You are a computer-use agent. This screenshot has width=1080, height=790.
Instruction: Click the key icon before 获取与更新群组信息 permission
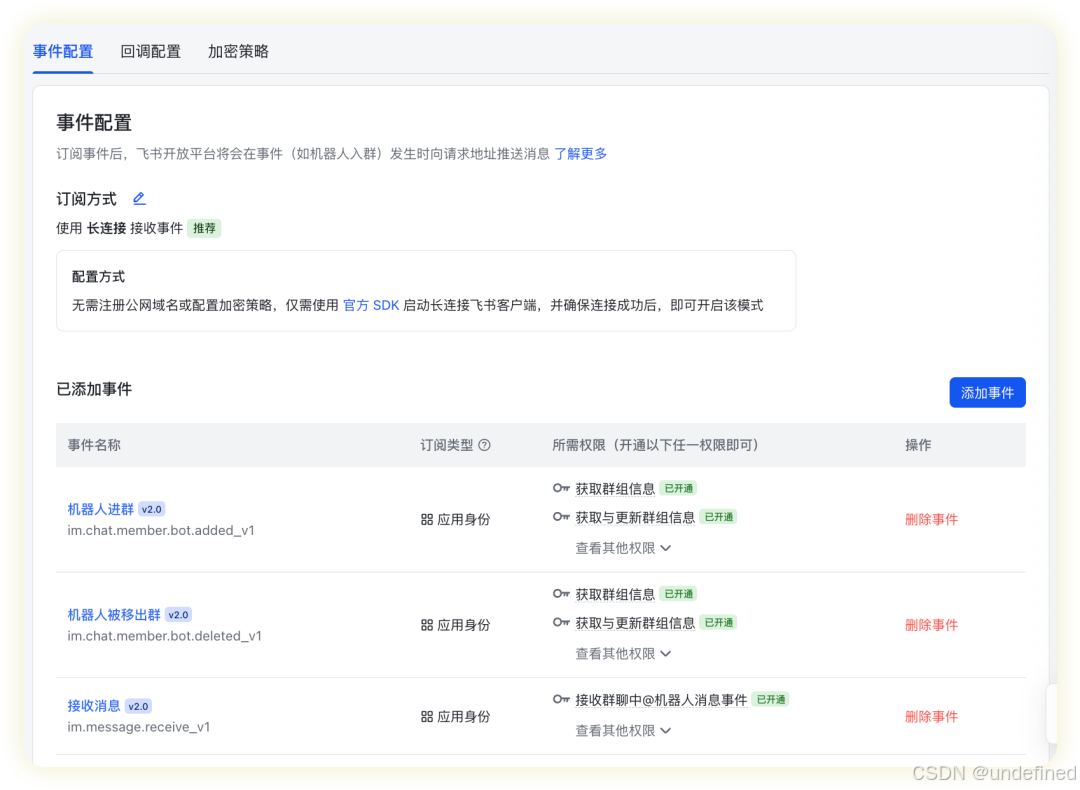point(561,517)
